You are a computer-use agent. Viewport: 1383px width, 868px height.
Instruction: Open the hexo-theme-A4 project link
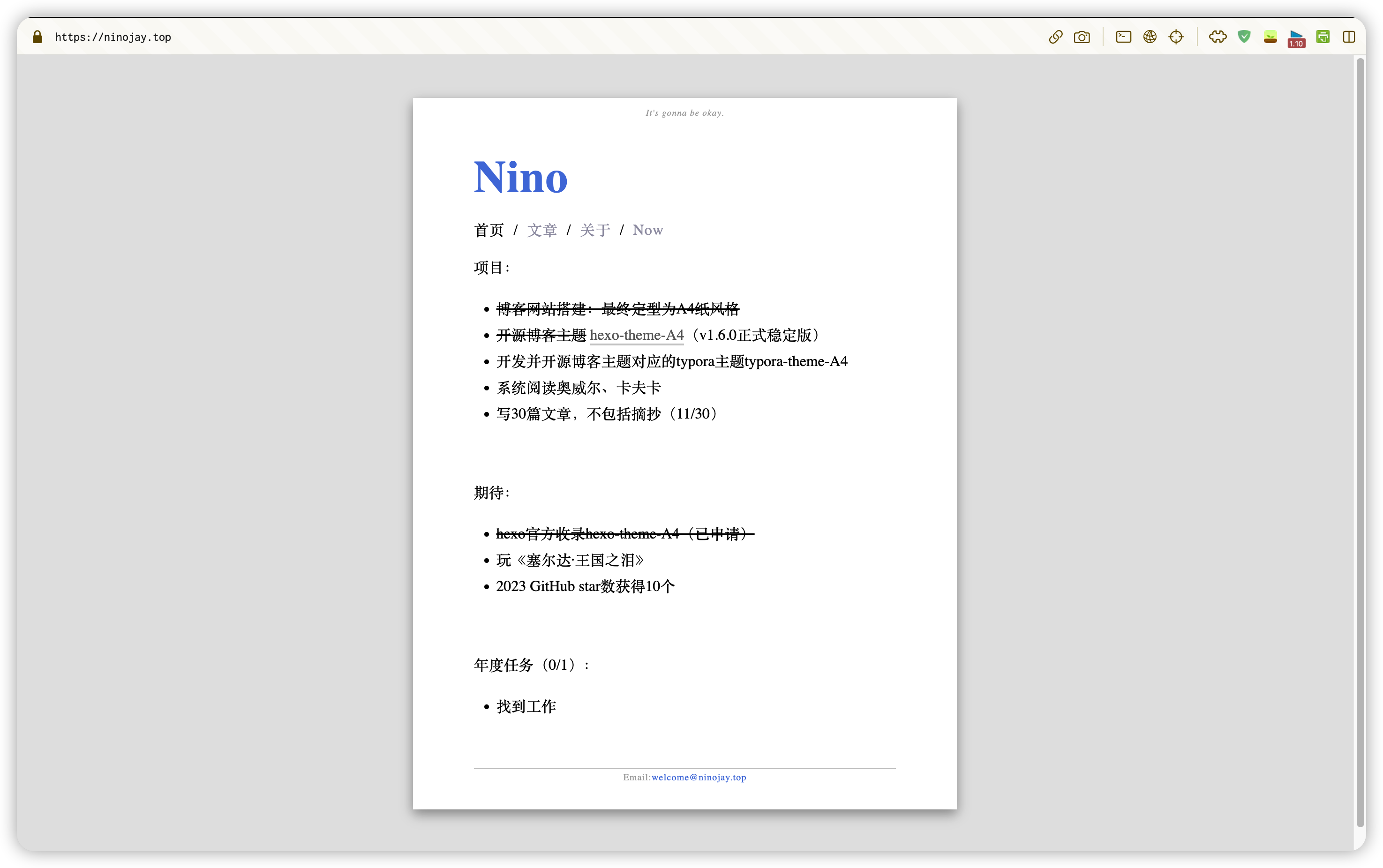[637, 335]
